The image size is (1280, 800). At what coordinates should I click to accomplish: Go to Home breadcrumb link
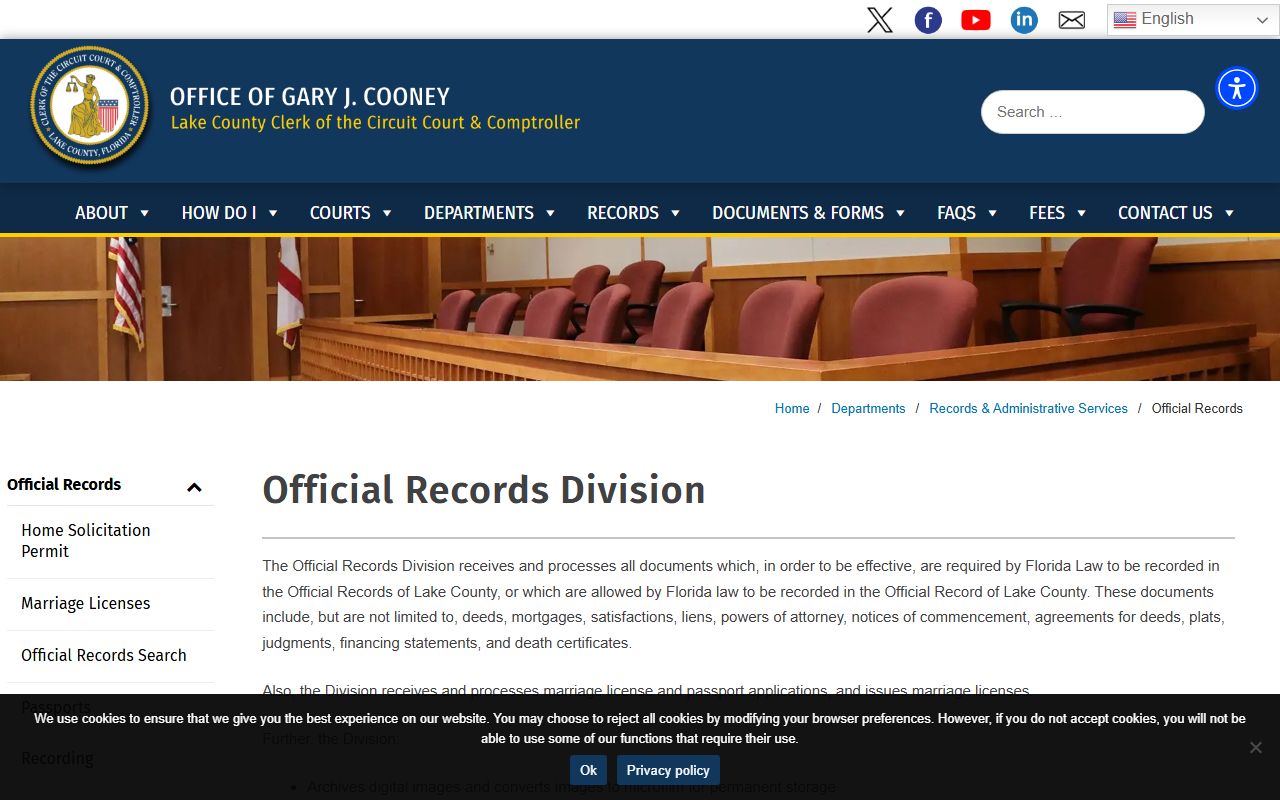[x=792, y=408]
